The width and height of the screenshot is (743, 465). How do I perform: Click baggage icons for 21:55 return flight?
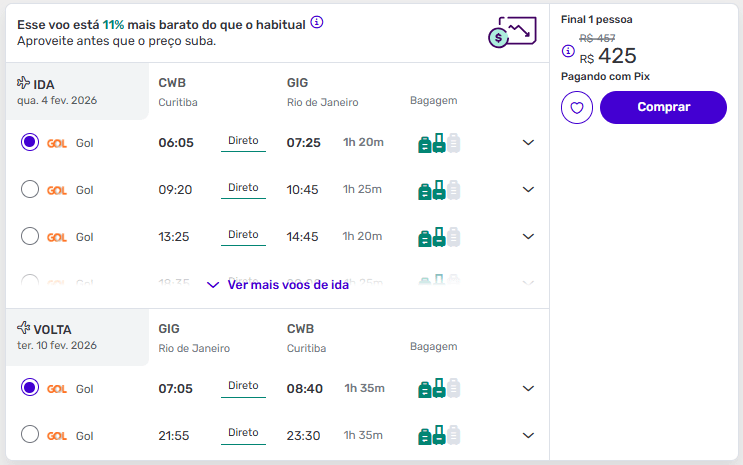[x=439, y=435]
